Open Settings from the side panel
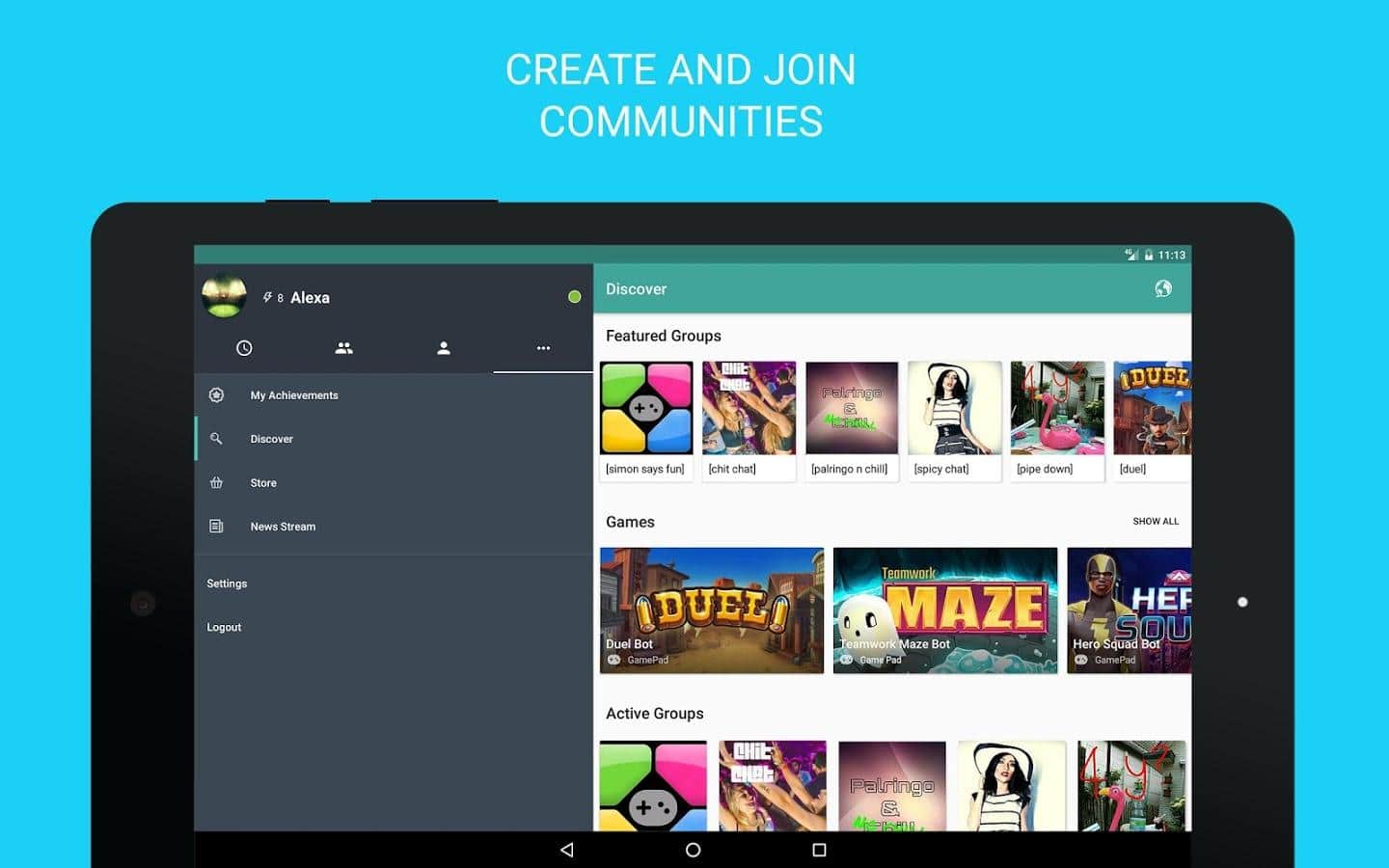The width and height of the screenshot is (1389, 868). pos(227,583)
